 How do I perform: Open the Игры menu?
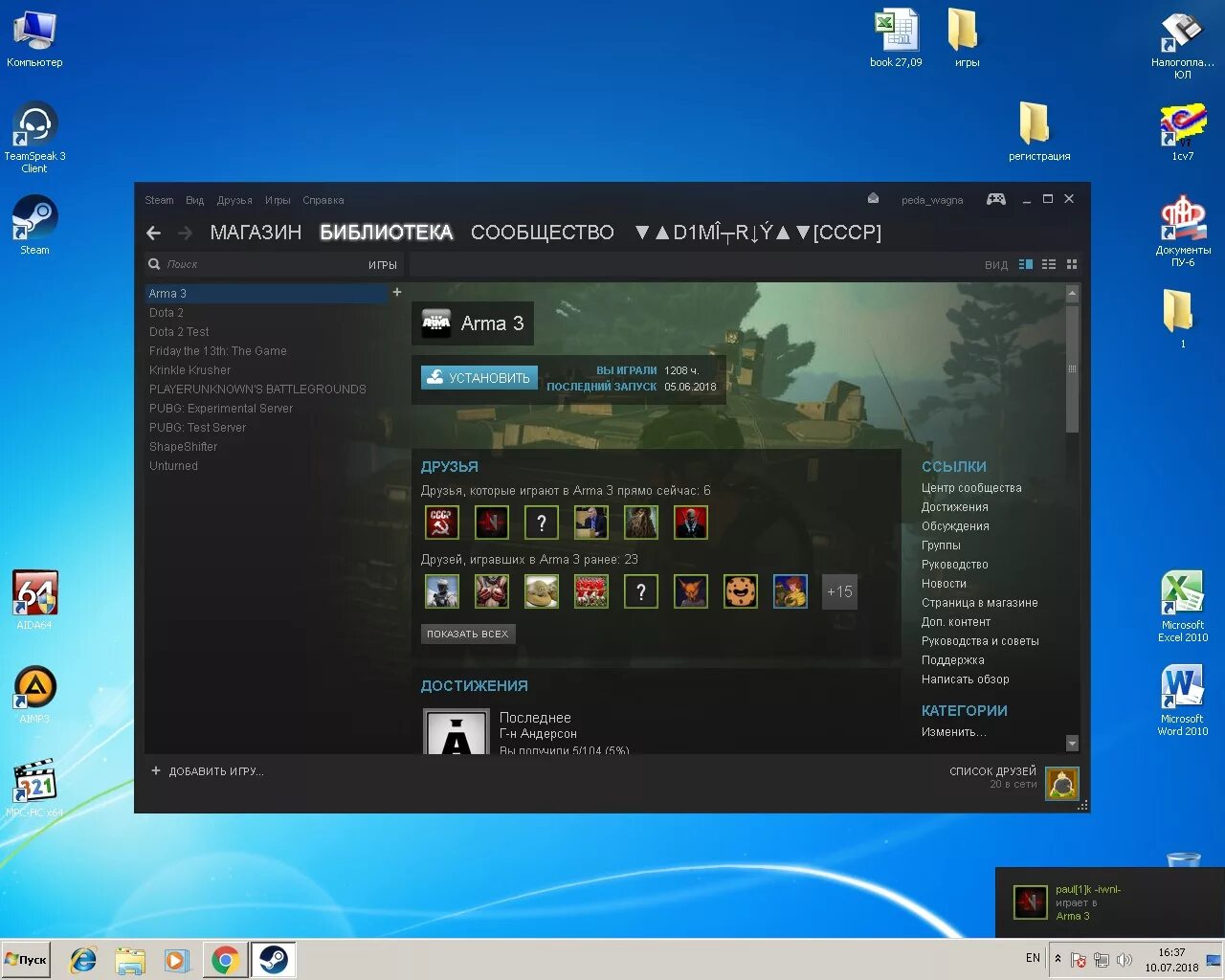(x=278, y=200)
